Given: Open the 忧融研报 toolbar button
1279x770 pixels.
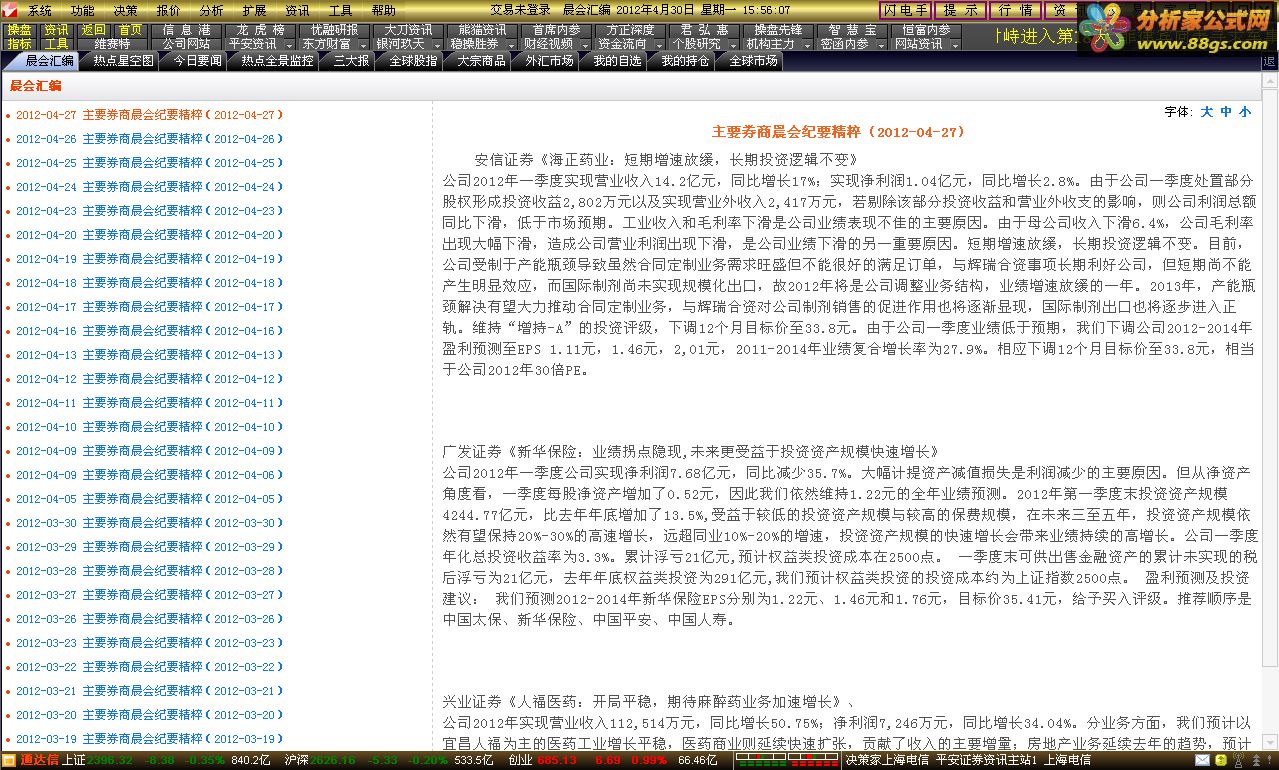Looking at the screenshot, I should (x=334, y=30).
